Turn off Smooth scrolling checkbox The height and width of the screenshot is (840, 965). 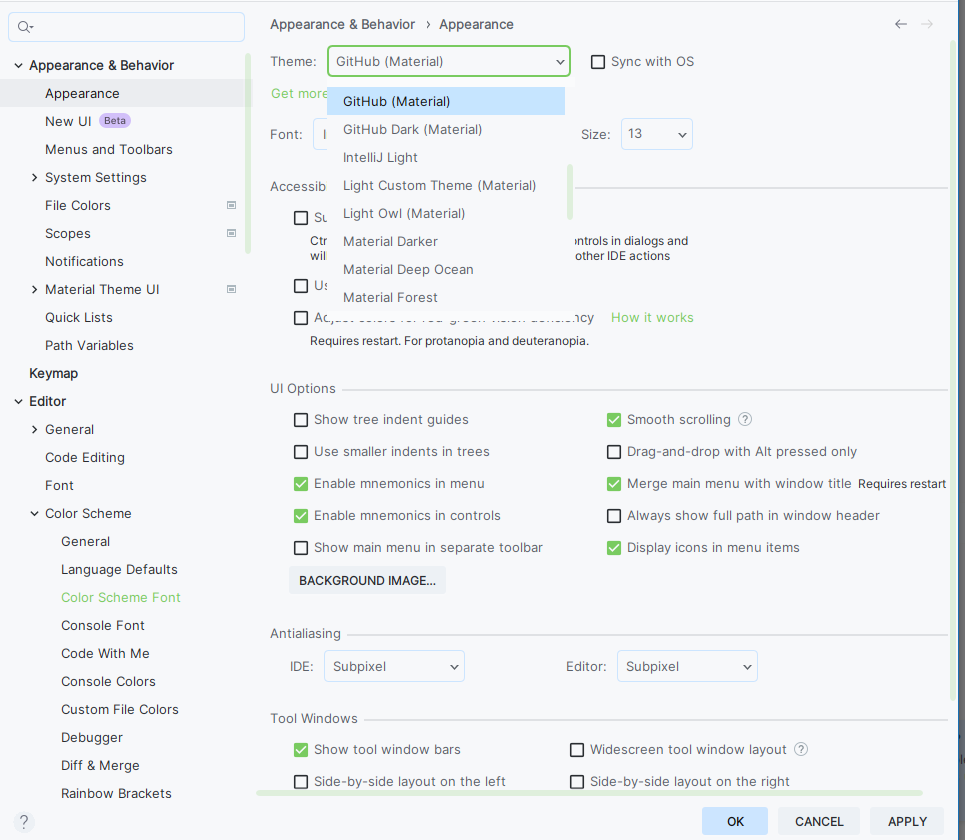pos(614,420)
